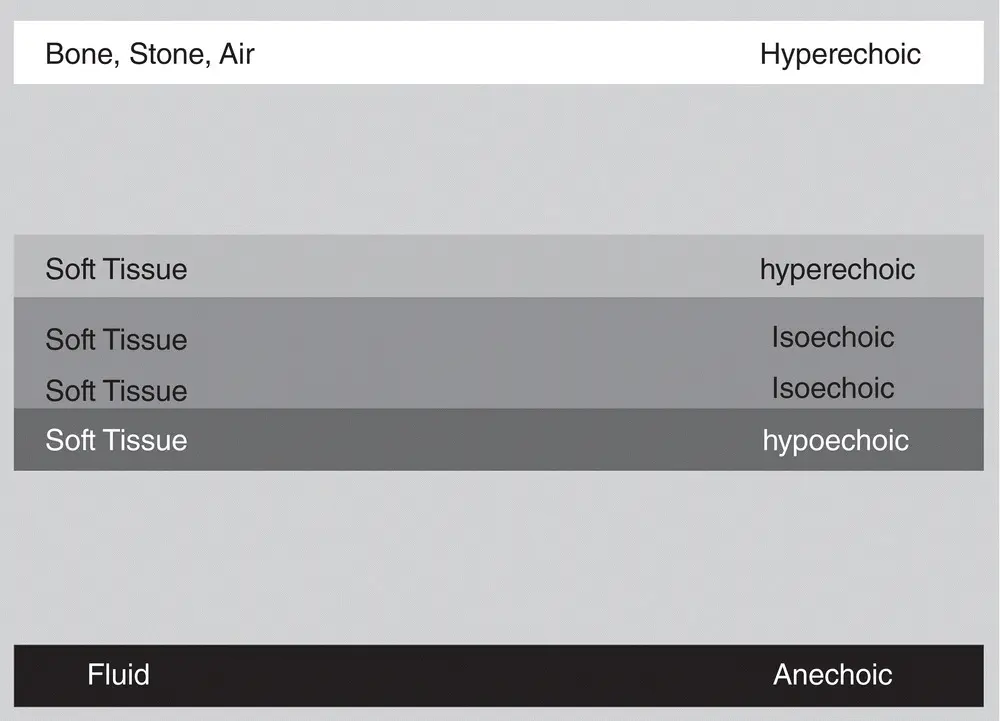Click white Soft Tissue text in dark band
The height and width of the screenshot is (721, 1000).
click(x=116, y=440)
